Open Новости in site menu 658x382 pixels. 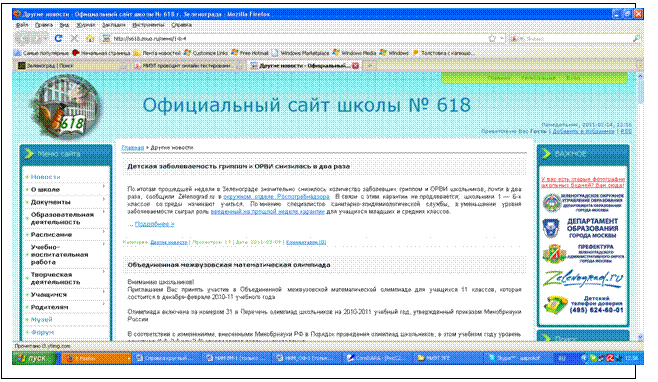pyautogui.click(x=45, y=177)
